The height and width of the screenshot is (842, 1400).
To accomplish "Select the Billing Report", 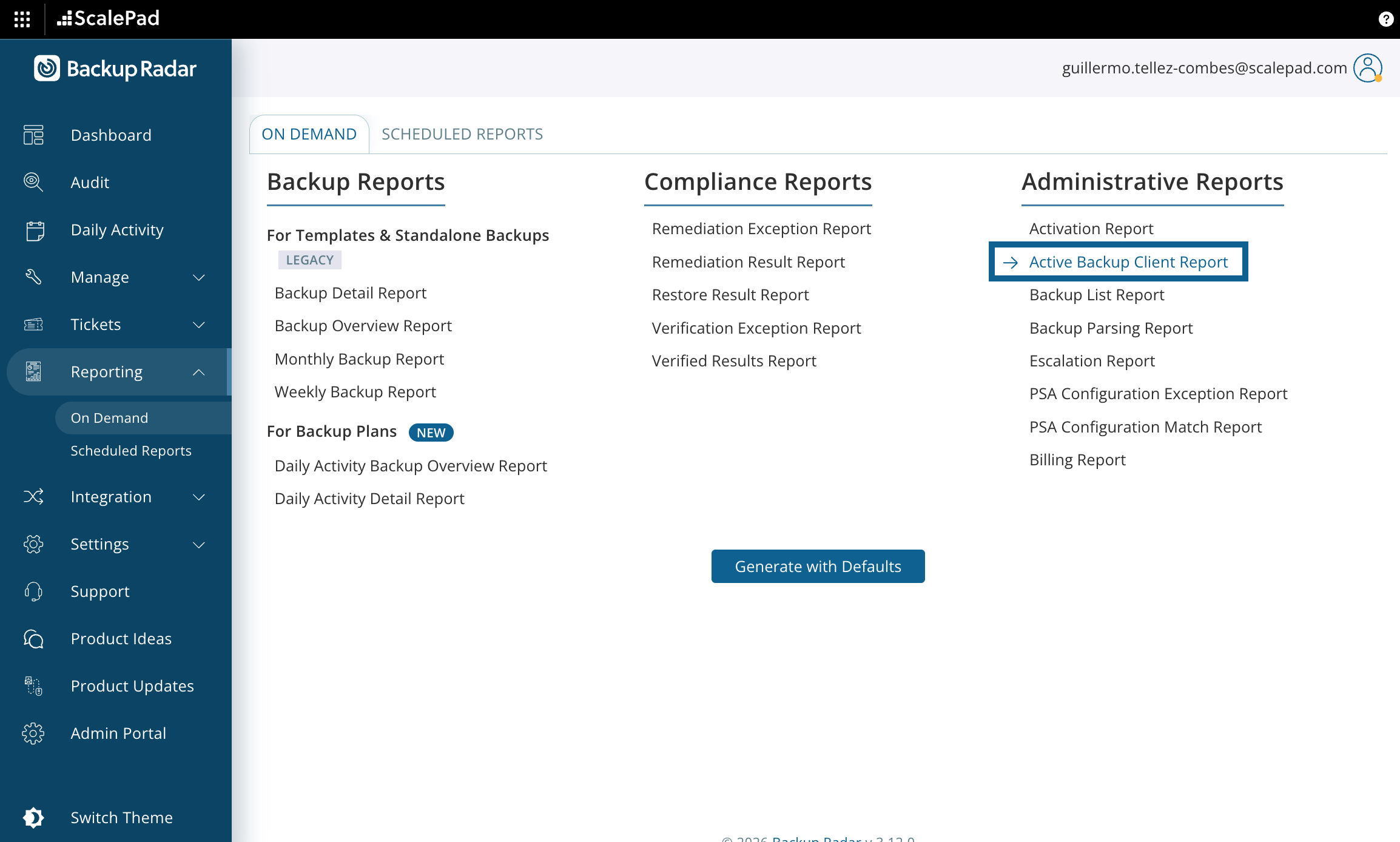I will pos(1077,460).
